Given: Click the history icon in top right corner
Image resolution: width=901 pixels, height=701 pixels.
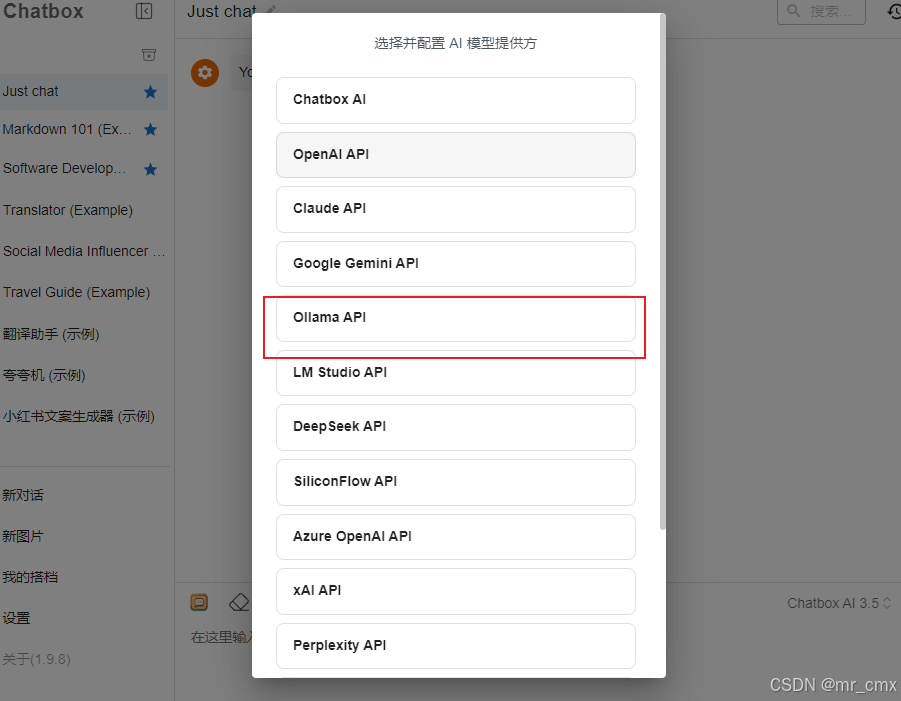Looking at the screenshot, I should pos(894,11).
